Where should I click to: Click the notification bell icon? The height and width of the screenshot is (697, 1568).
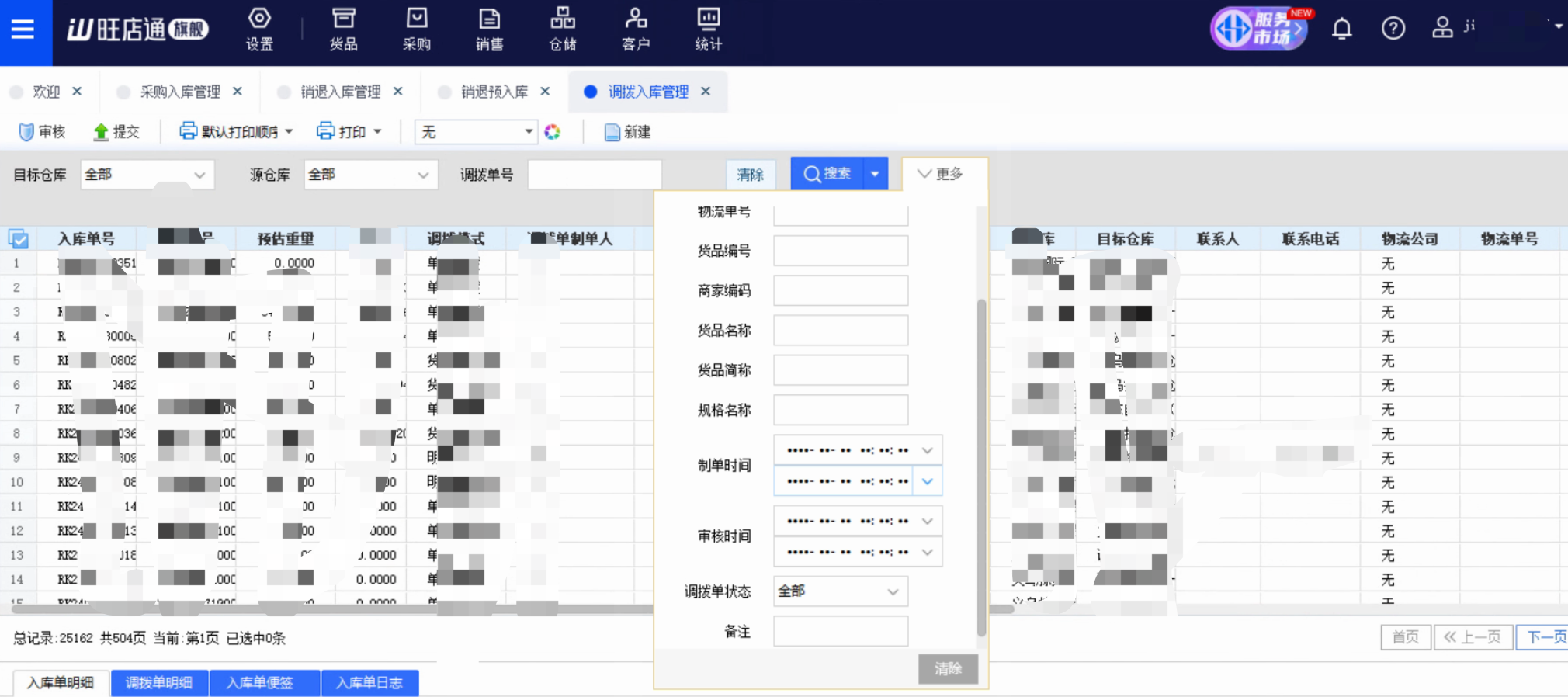[x=1341, y=29]
